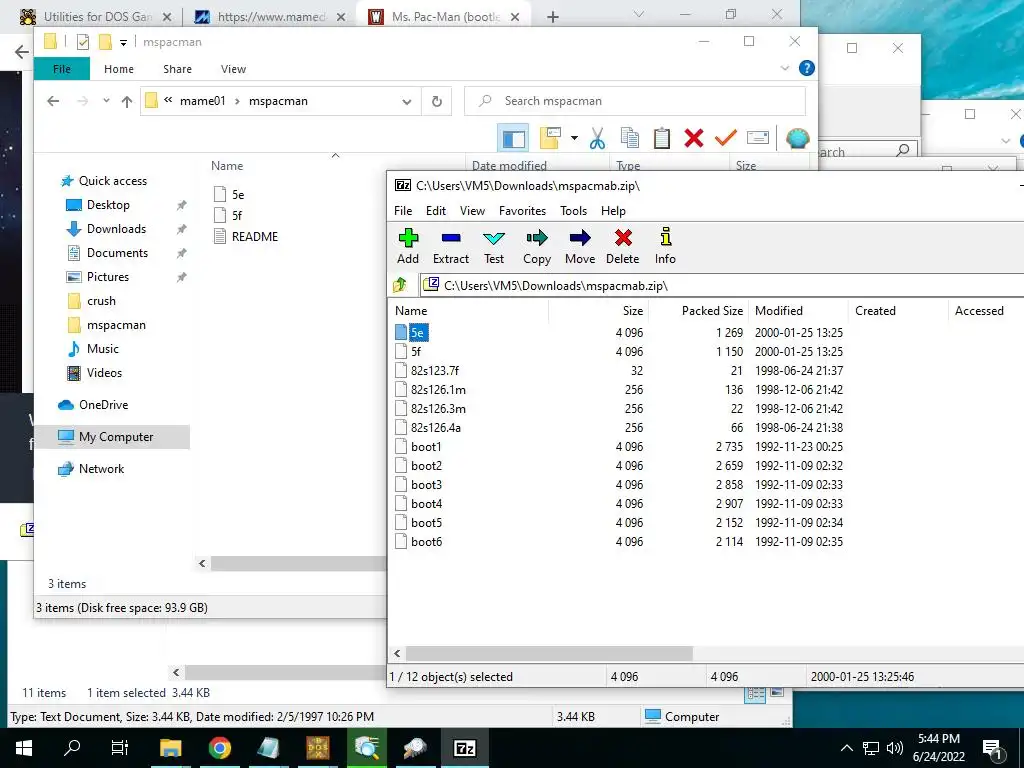Select README file in mspacman folder

255,236
